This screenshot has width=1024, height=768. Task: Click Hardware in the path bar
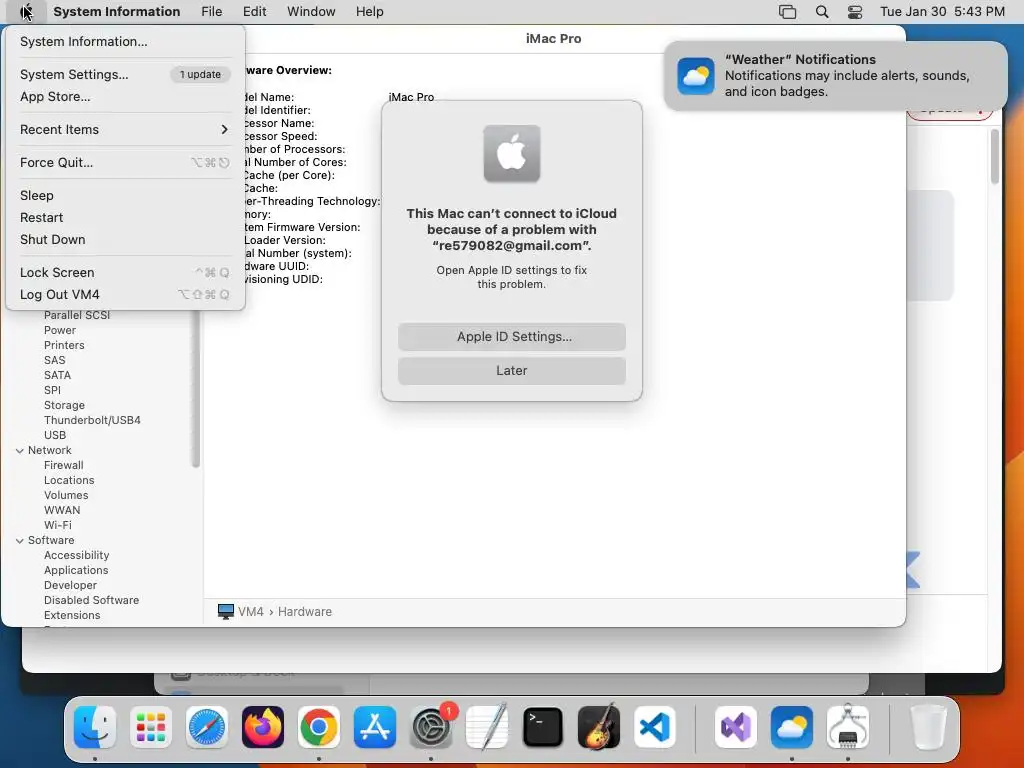pos(305,612)
